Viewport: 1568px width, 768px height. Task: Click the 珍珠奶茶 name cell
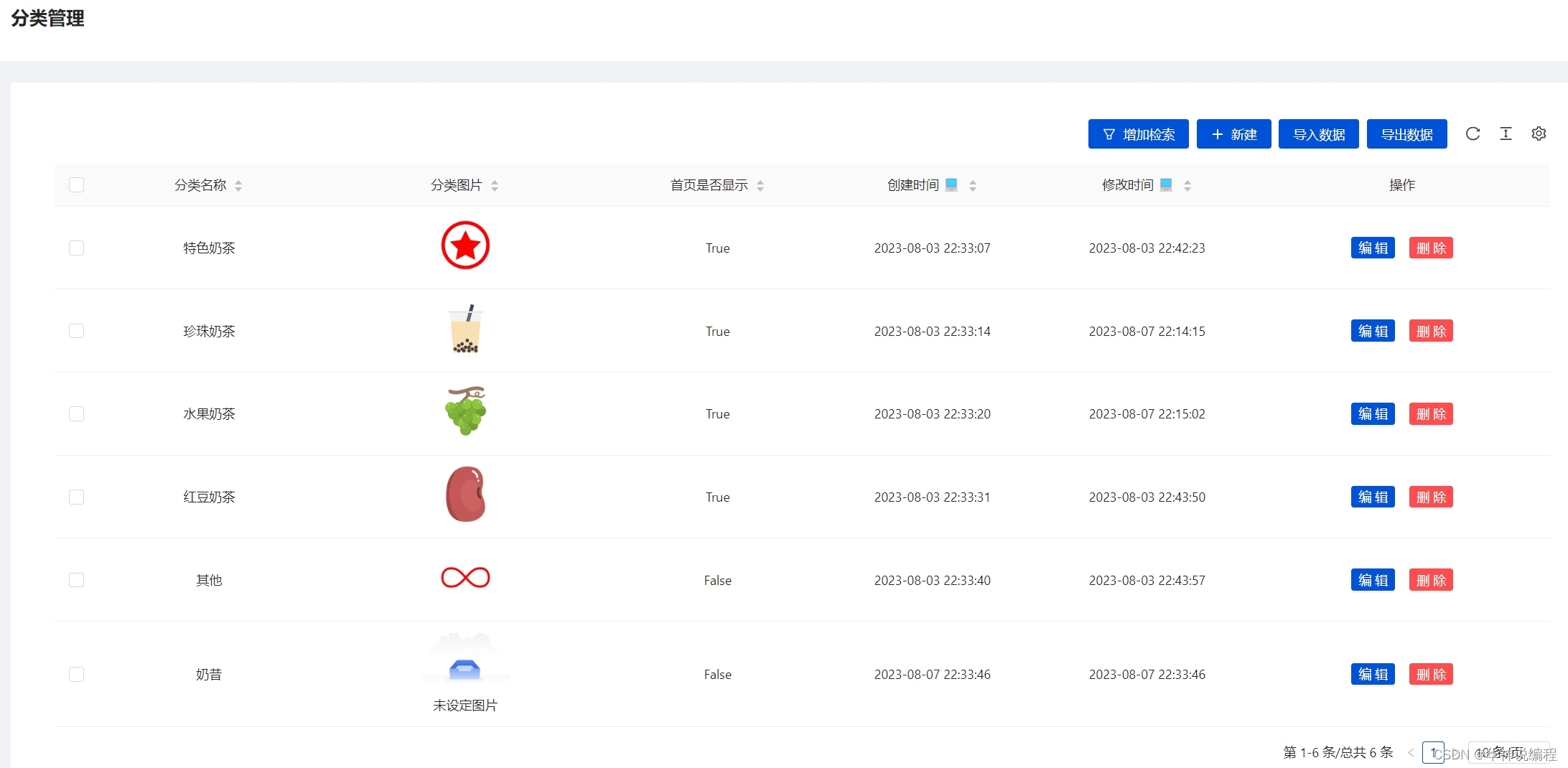click(209, 331)
